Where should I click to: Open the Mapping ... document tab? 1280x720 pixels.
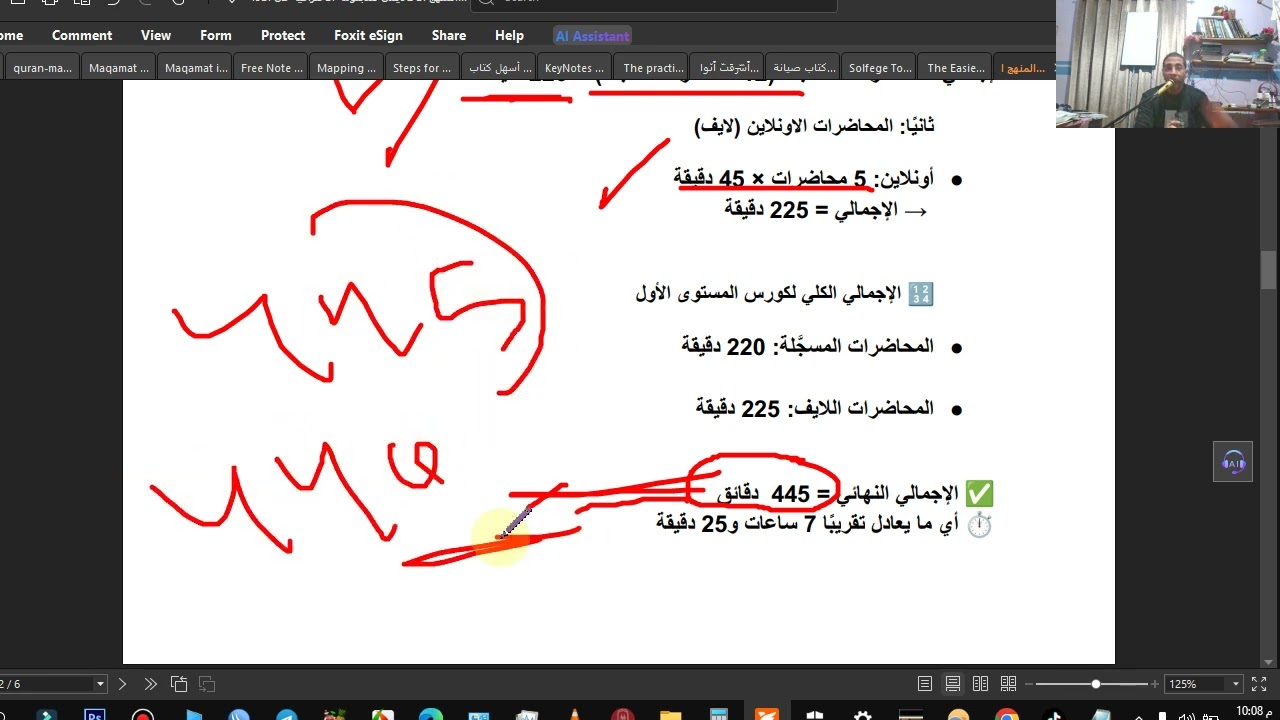[x=346, y=68]
